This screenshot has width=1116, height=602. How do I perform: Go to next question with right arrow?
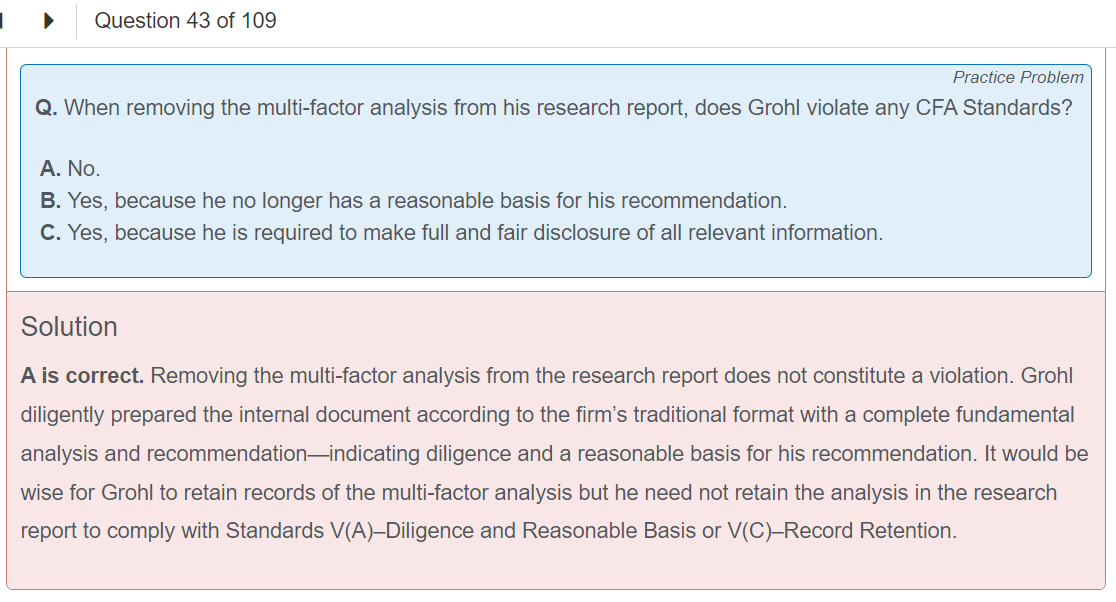tap(48, 21)
